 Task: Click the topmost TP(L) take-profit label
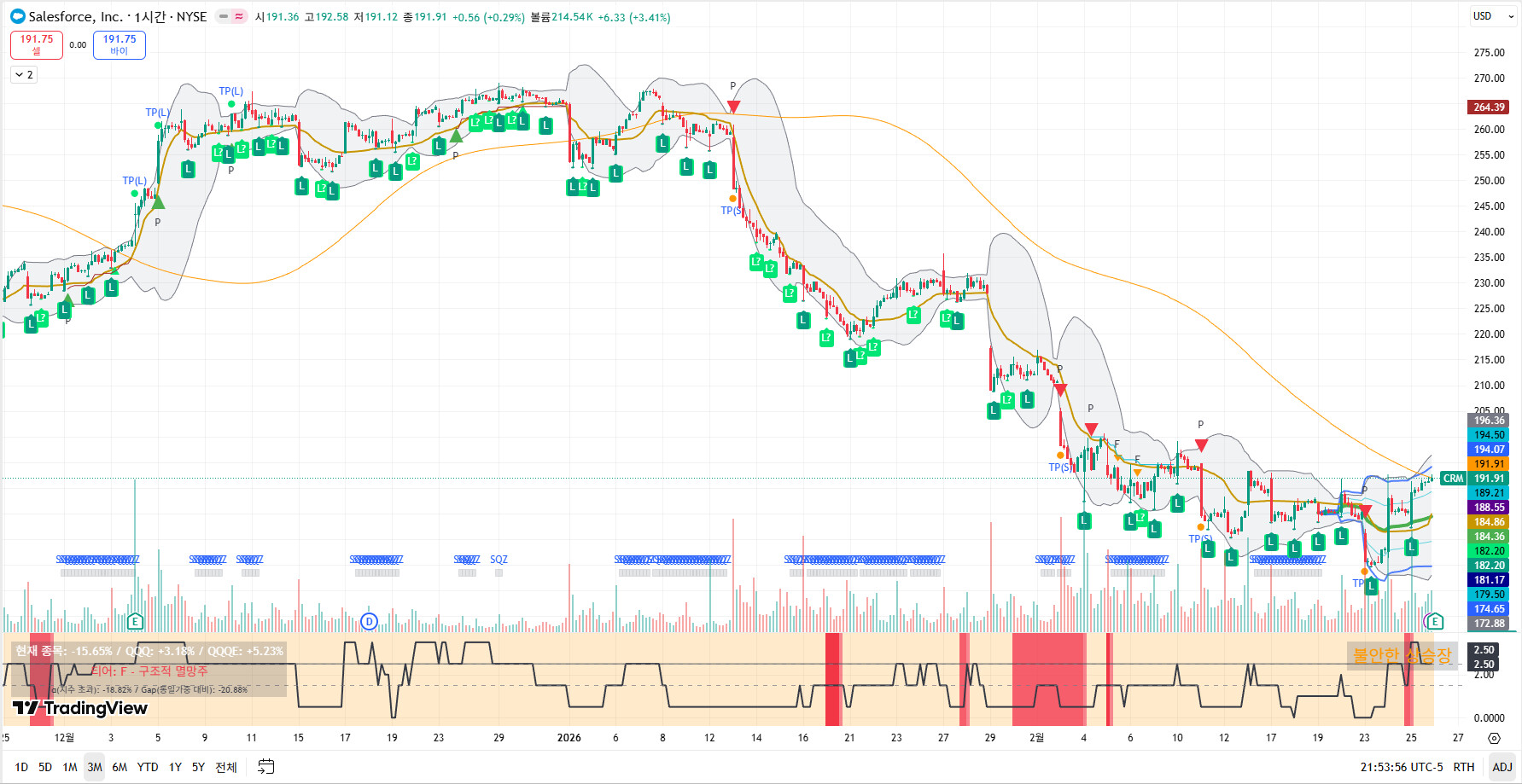[230, 91]
